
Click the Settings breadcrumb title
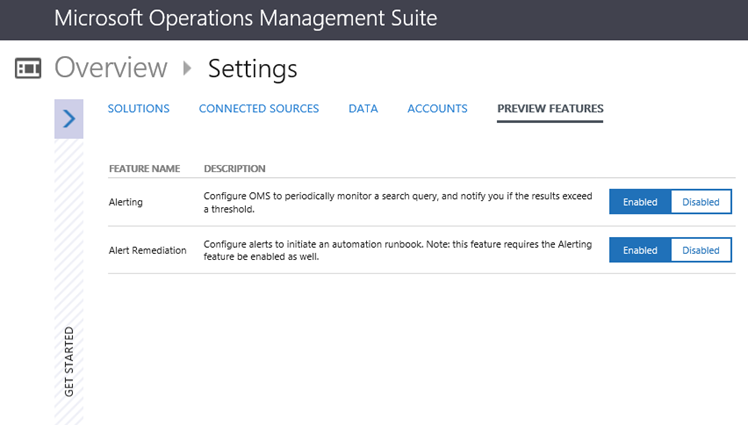(x=252, y=69)
